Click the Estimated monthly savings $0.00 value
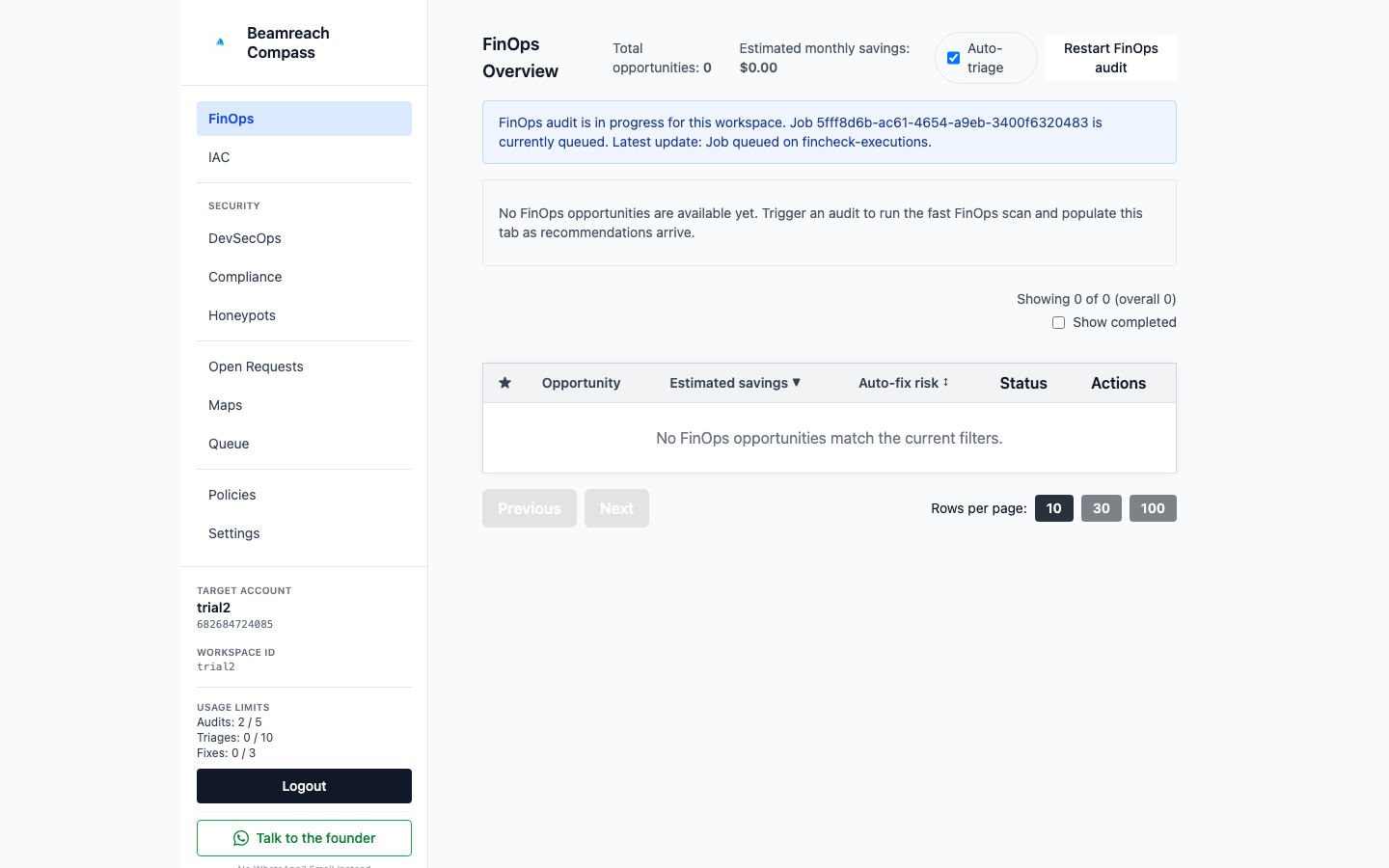The width and height of the screenshot is (1389, 868). click(x=758, y=68)
